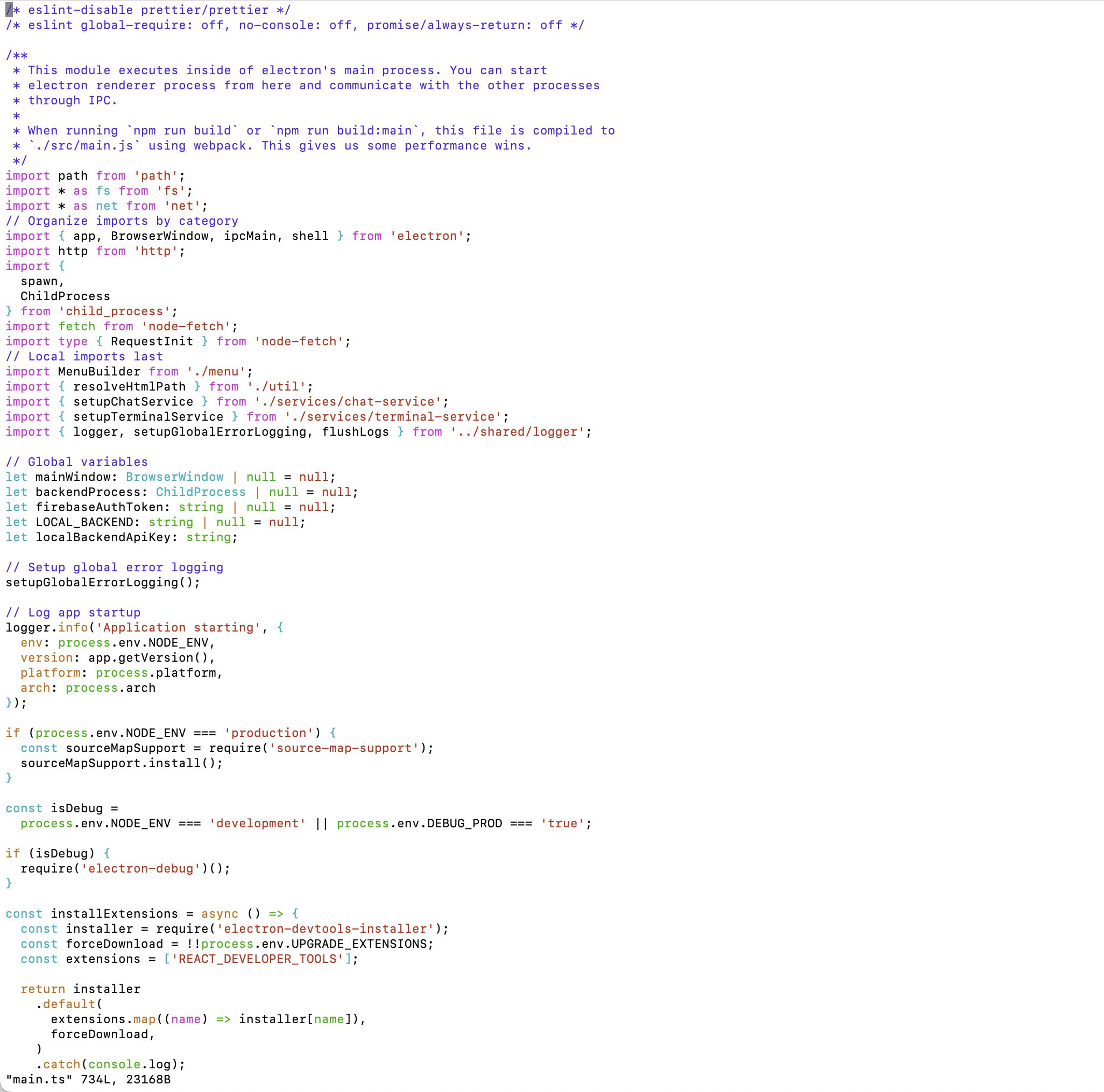Click the call 'setupGlobalErrorLogging();'
The height and width of the screenshot is (1092, 1104).
(103, 582)
